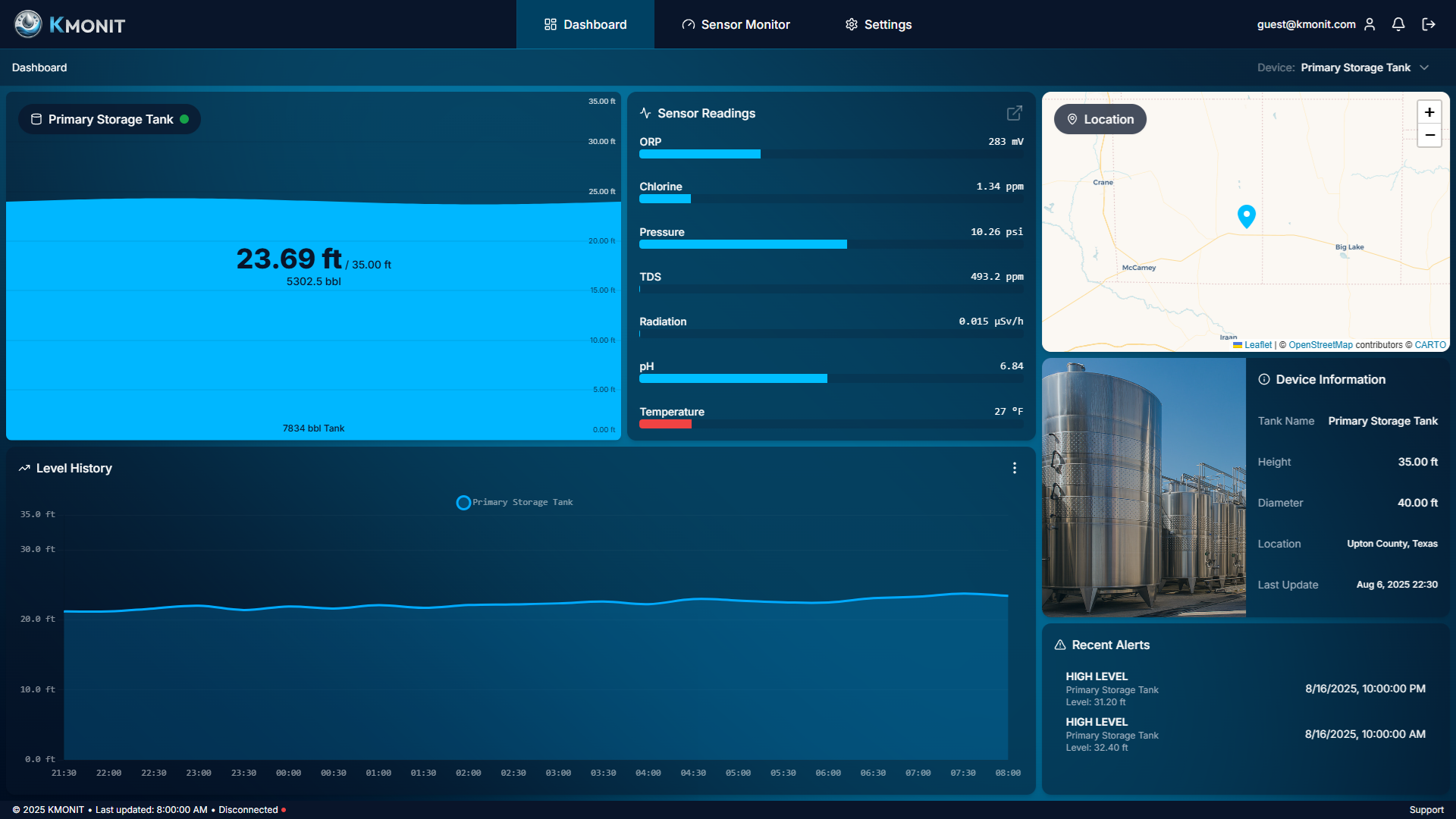This screenshot has height=819, width=1456.
Task: Click the Pressure reading progress bar
Action: coord(830,244)
